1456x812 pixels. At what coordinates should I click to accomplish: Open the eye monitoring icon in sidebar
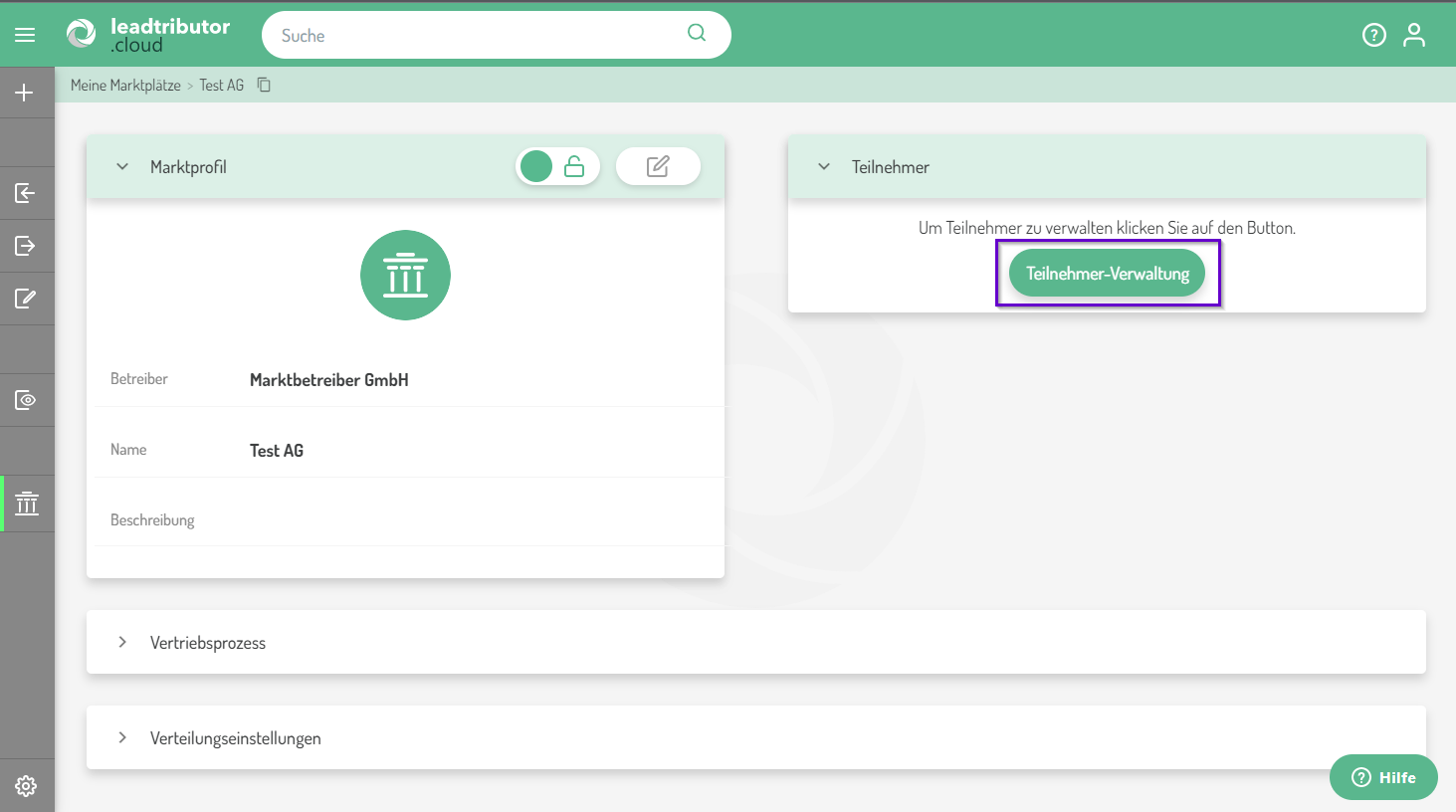pos(25,400)
